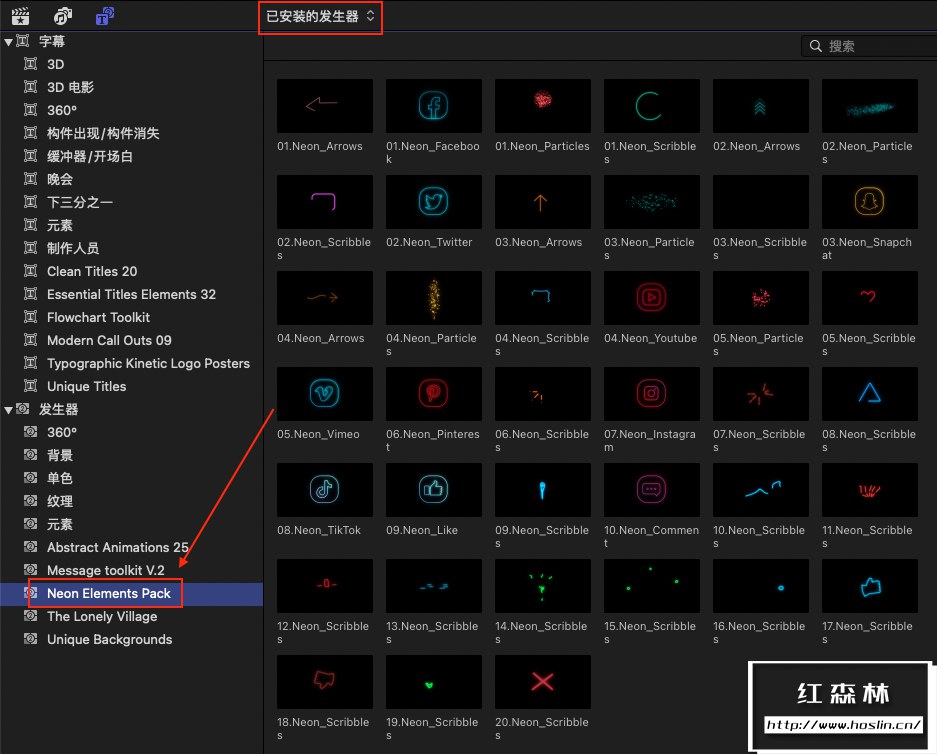The width and height of the screenshot is (937, 754).
Task: Click the 03.Neon_Particles label text
Action: click(650, 249)
